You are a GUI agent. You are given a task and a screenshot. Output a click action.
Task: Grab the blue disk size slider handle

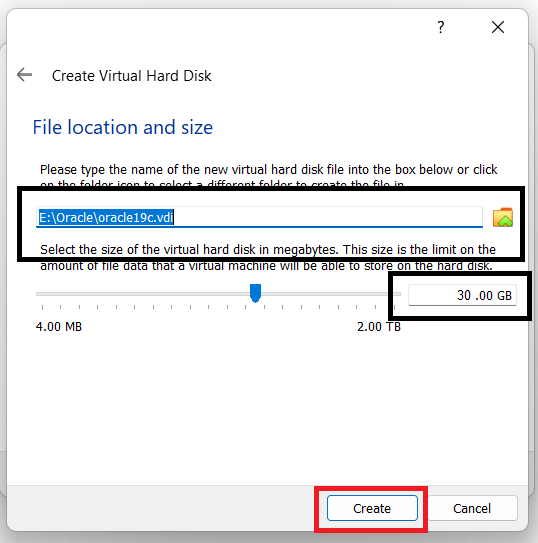coord(255,293)
